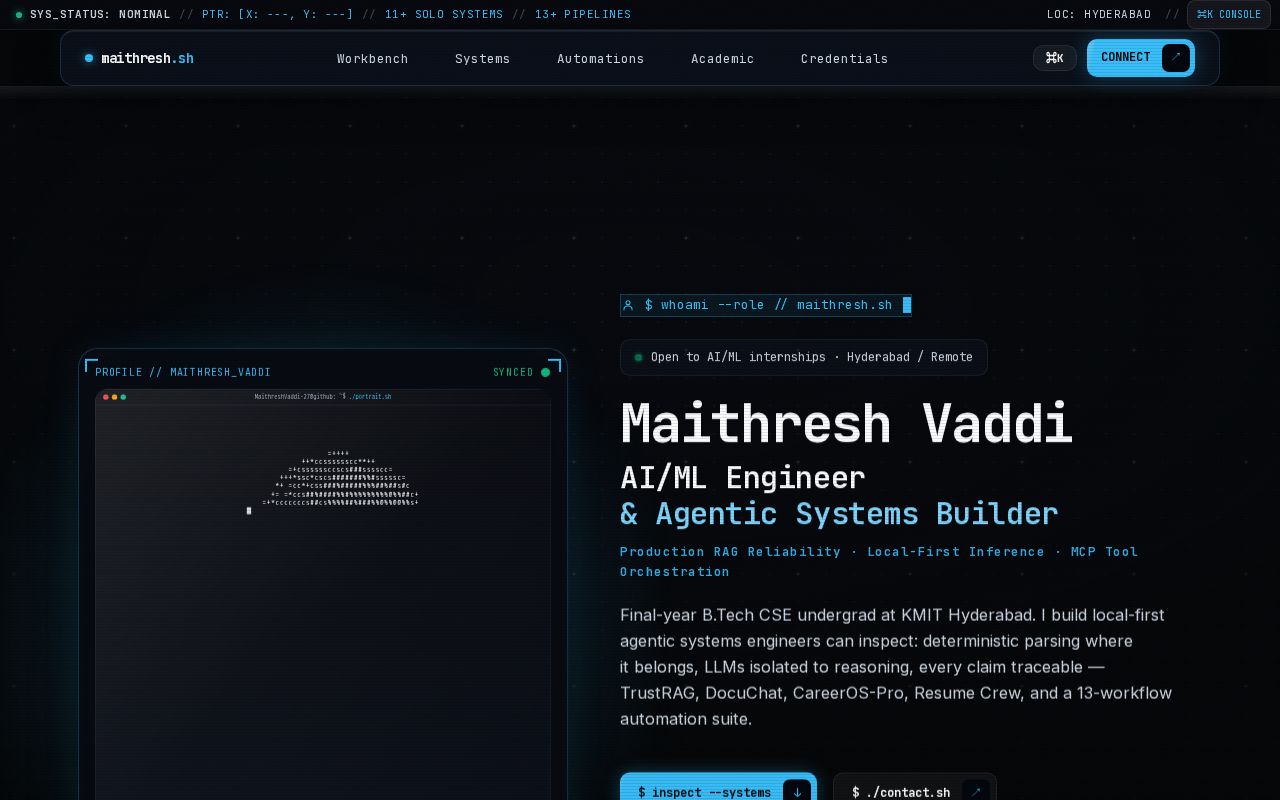Click 11+ SOLO SYSTEMS text

(x=444, y=14)
